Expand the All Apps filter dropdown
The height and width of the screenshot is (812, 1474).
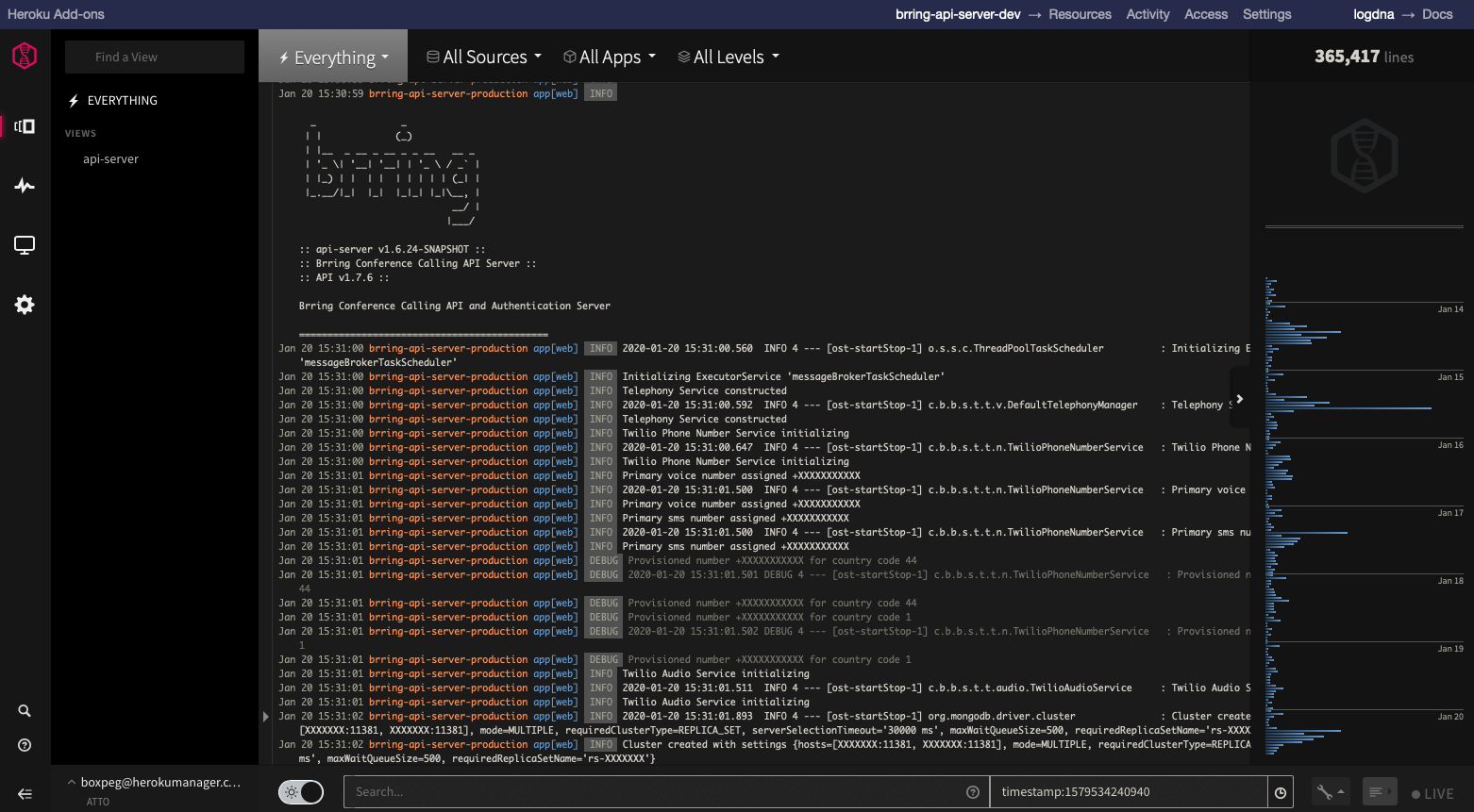tap(610, 58)
